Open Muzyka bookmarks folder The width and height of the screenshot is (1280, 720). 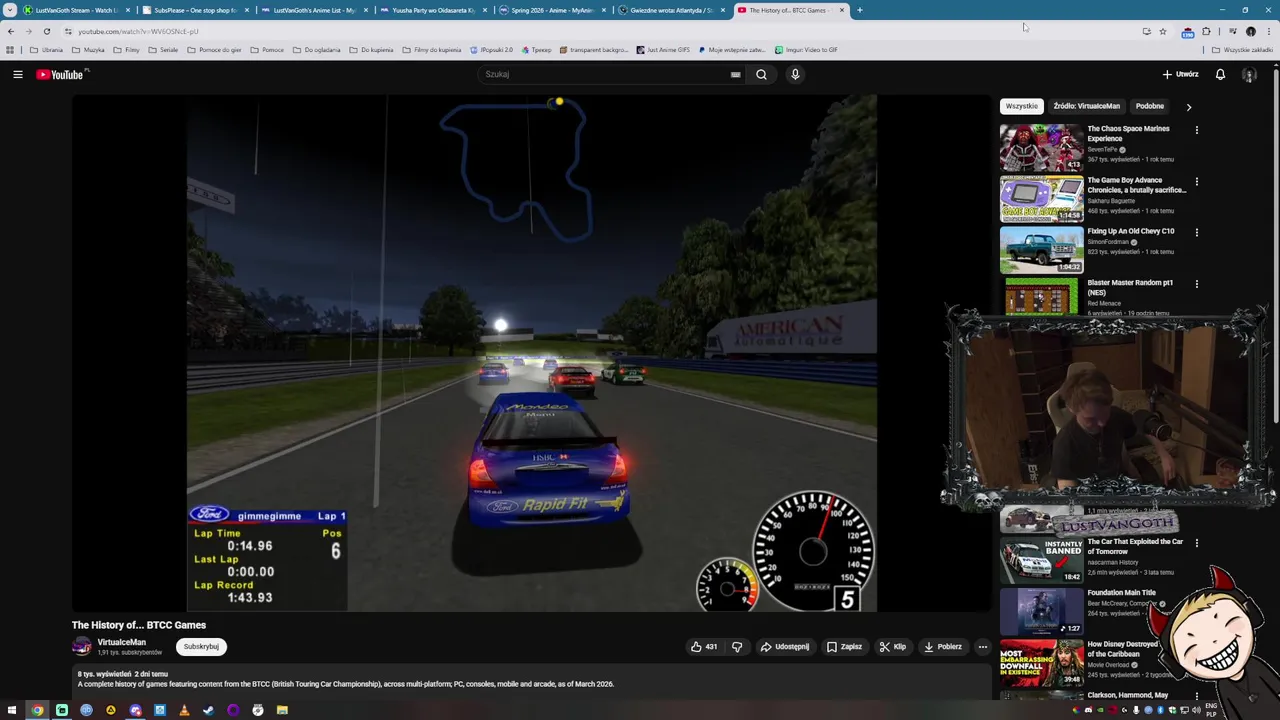88,50
